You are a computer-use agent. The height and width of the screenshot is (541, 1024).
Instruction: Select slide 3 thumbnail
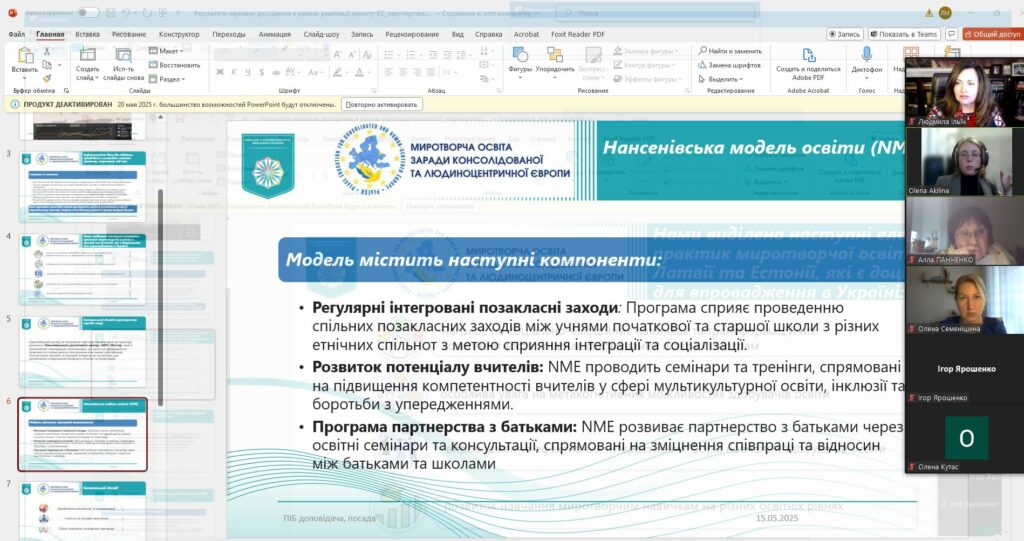point(82,186)
